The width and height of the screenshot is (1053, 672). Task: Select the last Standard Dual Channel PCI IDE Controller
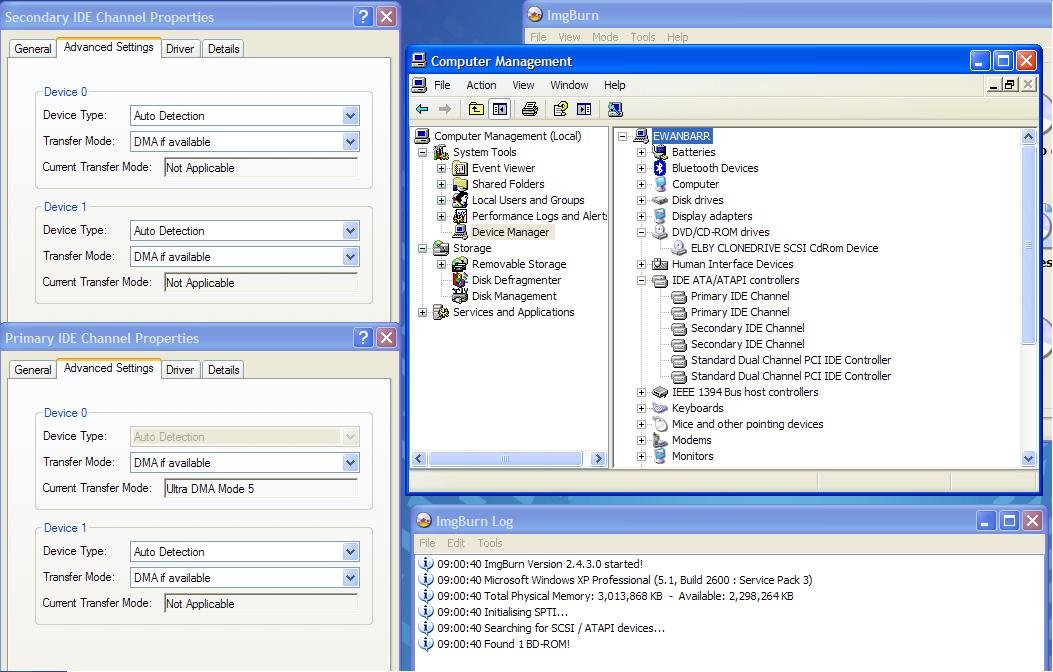[x=790, y=377]
